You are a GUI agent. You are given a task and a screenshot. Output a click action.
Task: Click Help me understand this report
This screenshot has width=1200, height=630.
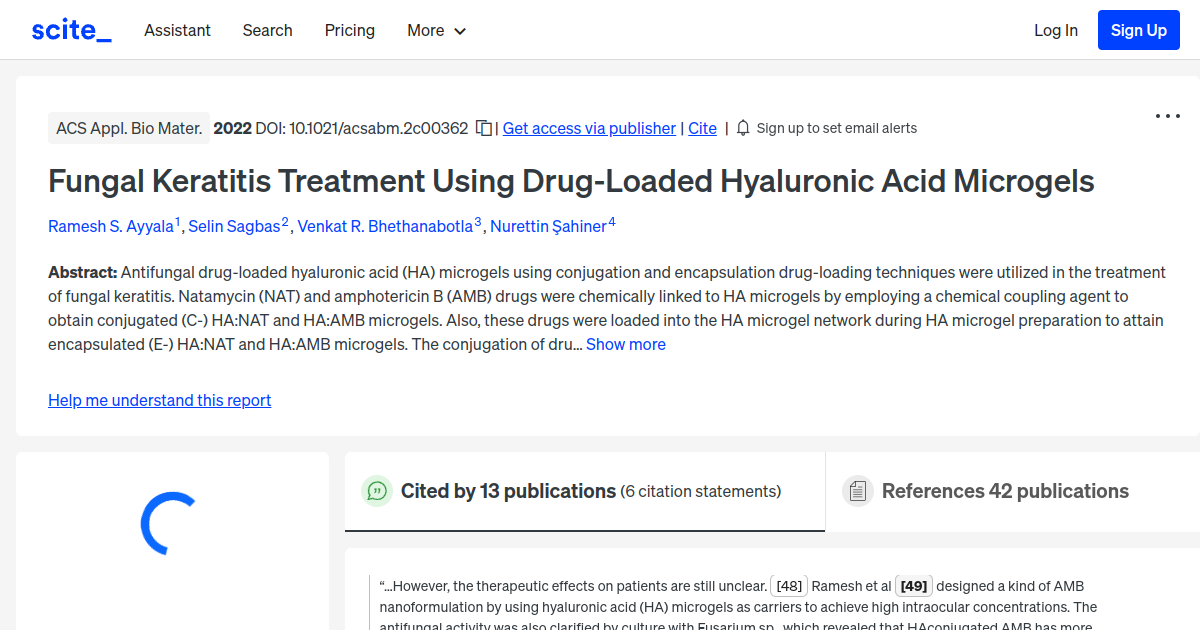tap(159, 400)
